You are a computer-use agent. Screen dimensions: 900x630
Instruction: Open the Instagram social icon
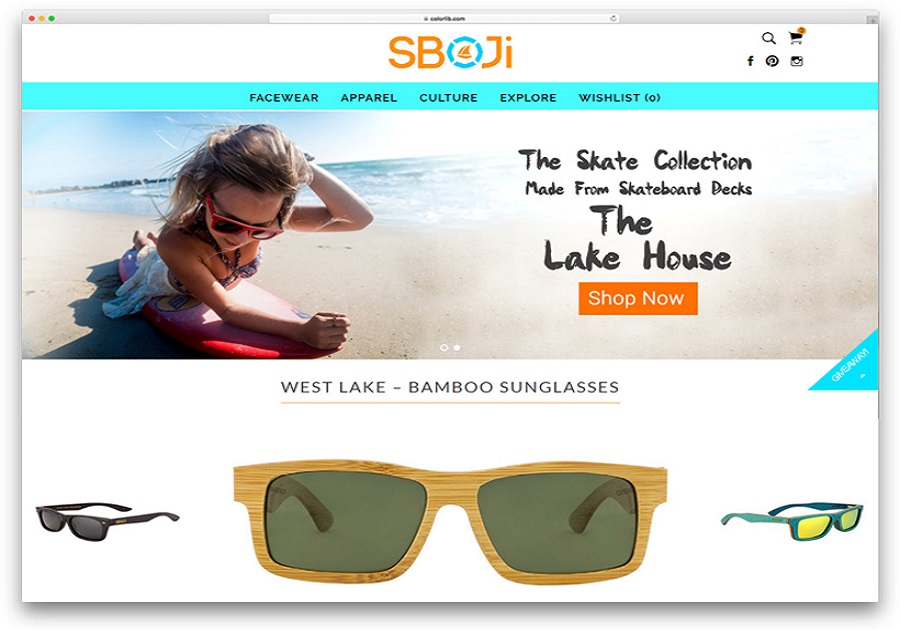point(797,61)
